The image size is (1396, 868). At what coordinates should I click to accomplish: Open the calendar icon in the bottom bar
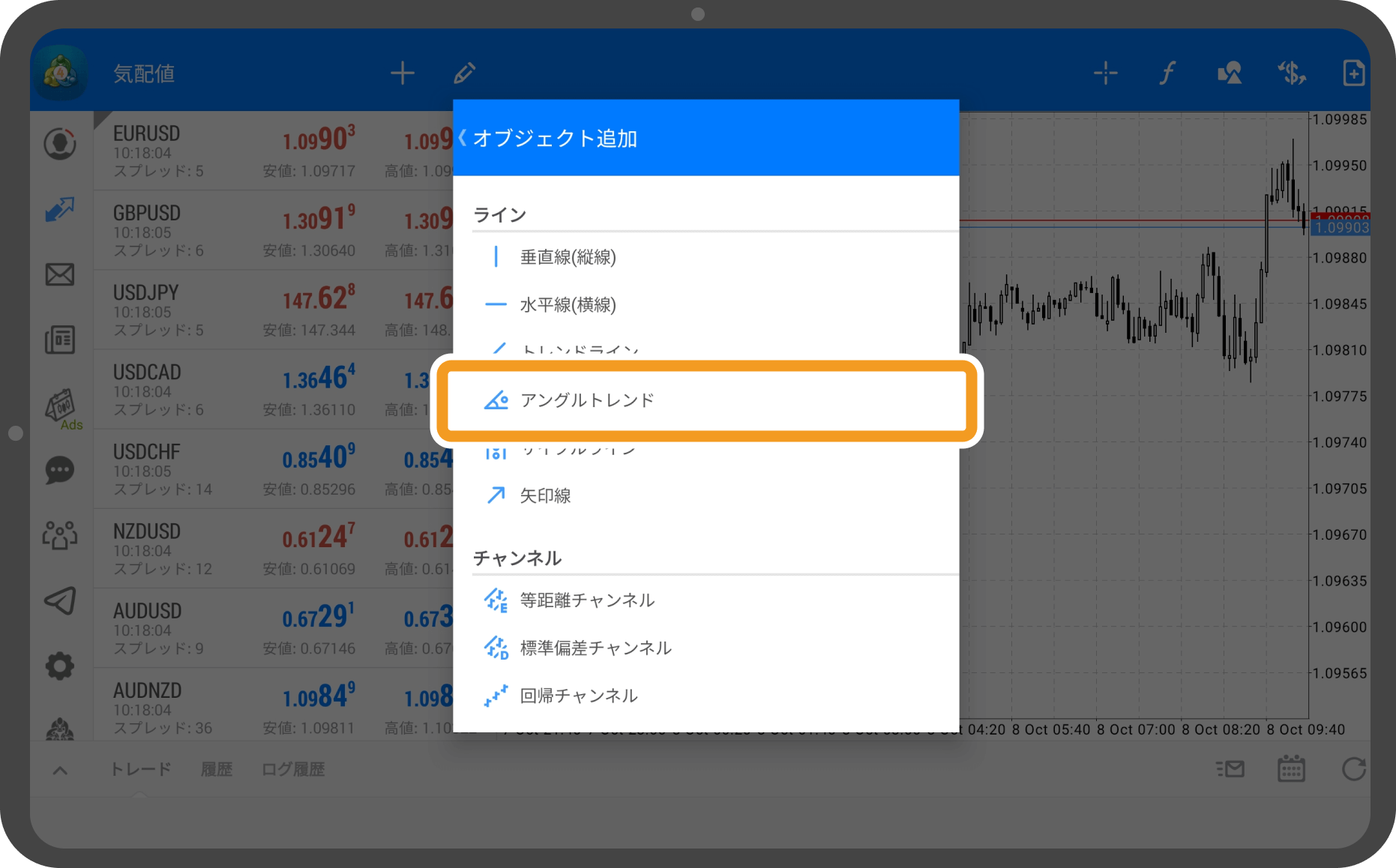(x=1291, y=769)
